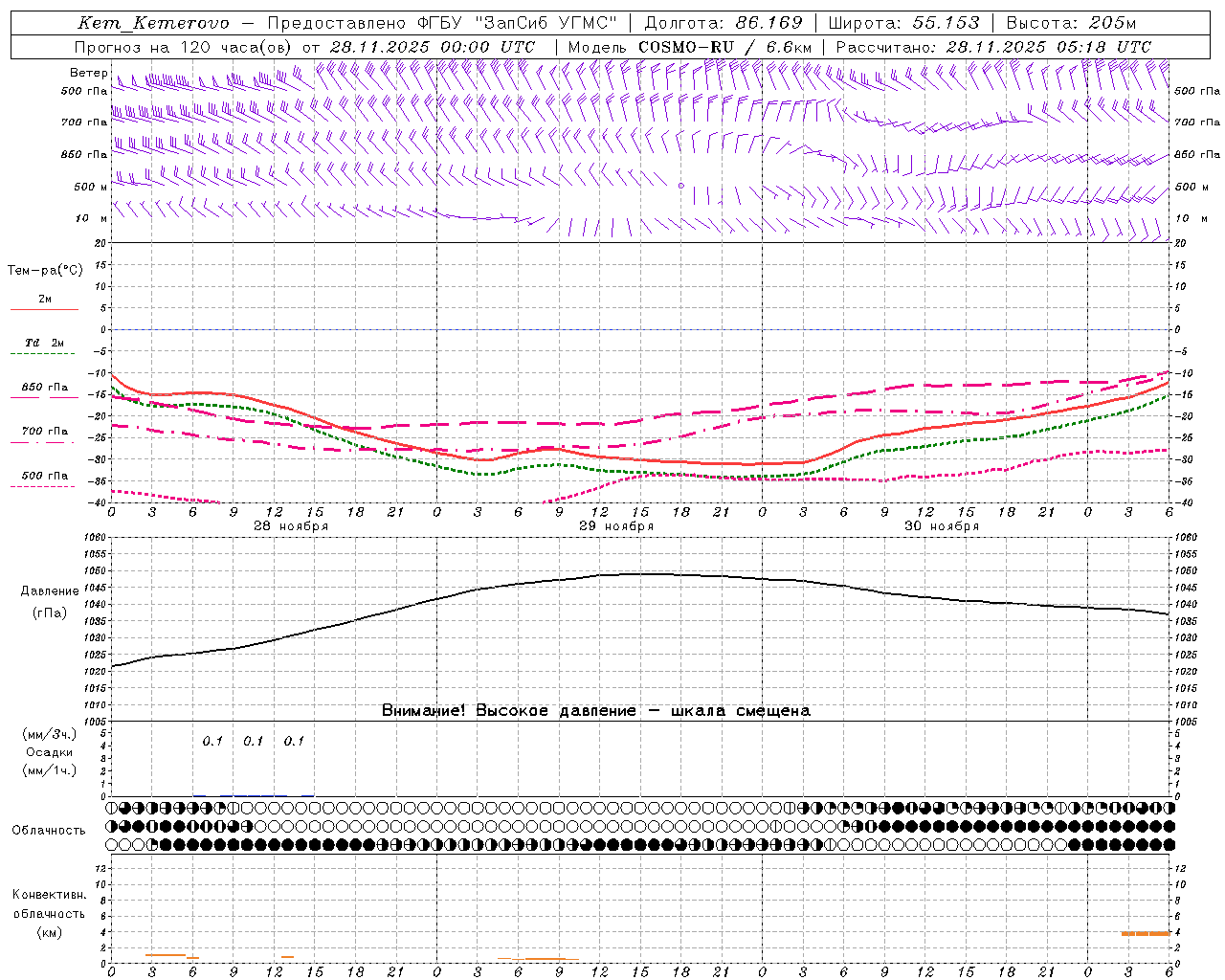Select the model name "COSMO-RU / 6.6км"
This screenshot has height=980, width=1225.
(724, 47)
